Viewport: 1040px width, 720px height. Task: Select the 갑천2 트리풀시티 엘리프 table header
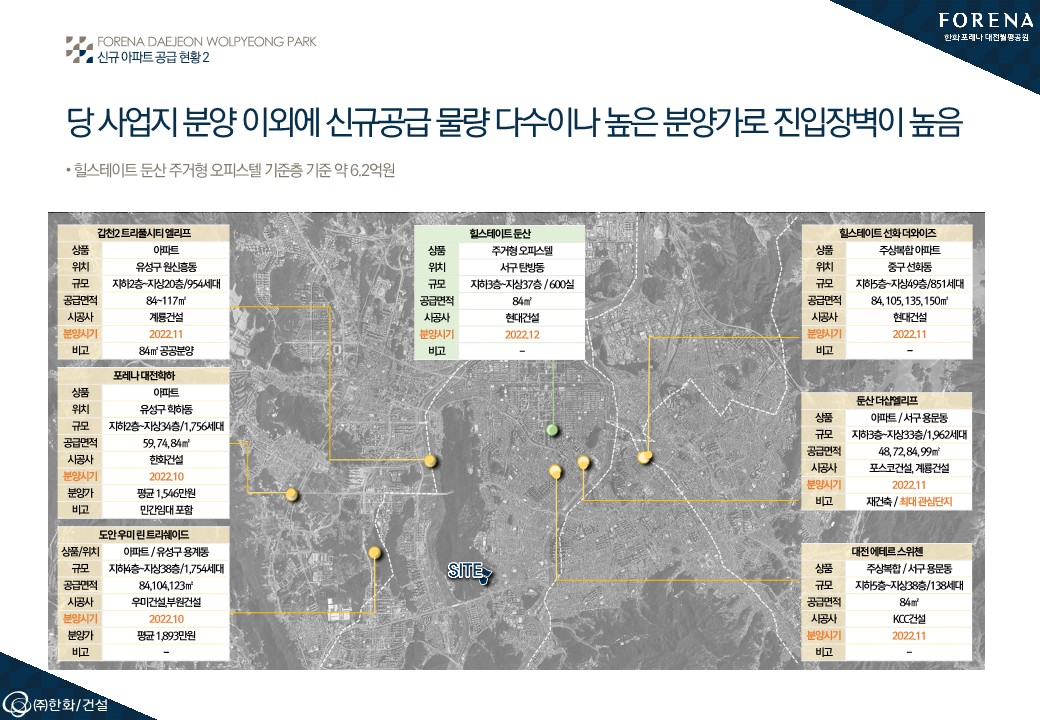point(143,233)
